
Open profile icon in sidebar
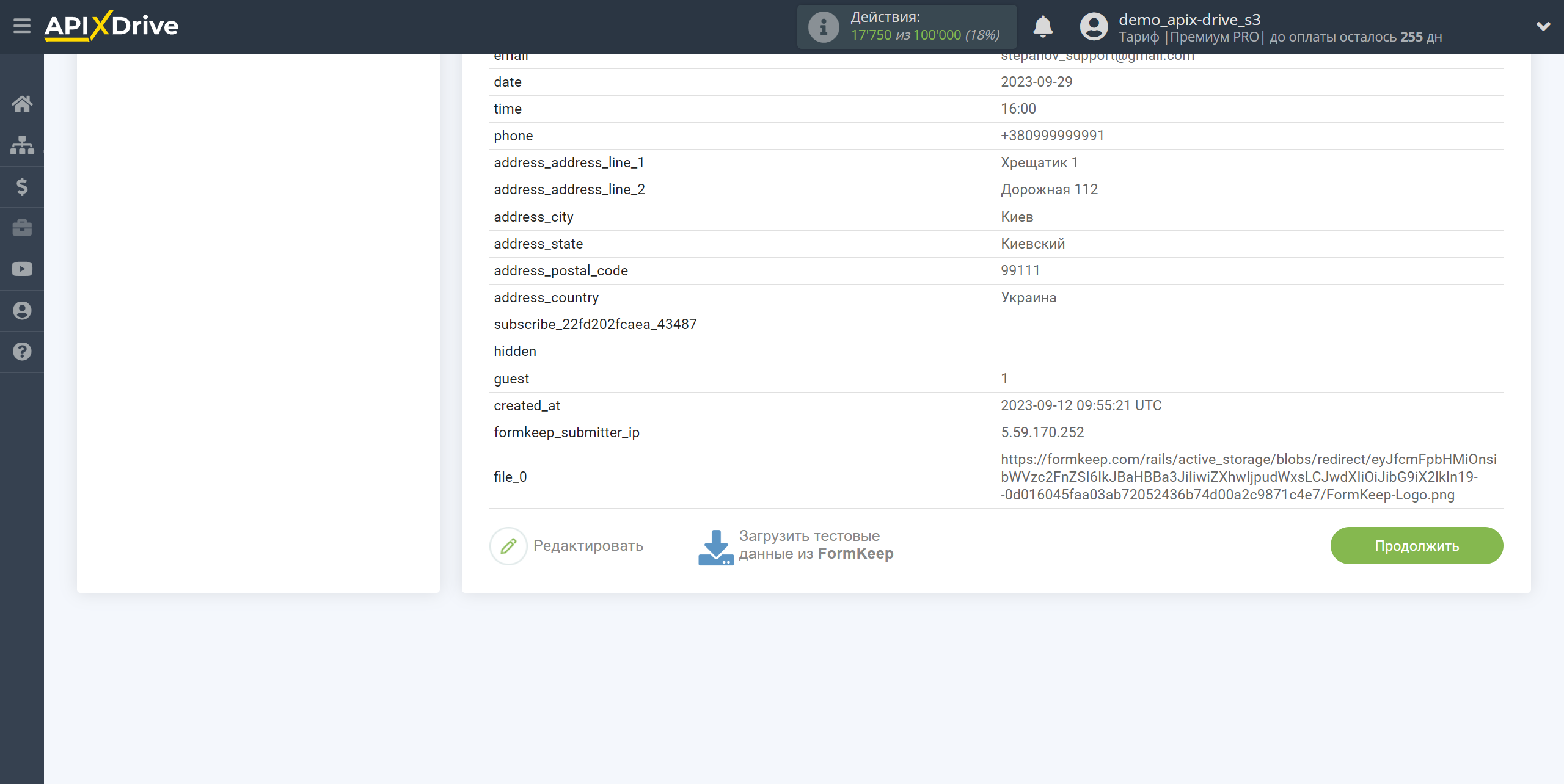(22, 310)
